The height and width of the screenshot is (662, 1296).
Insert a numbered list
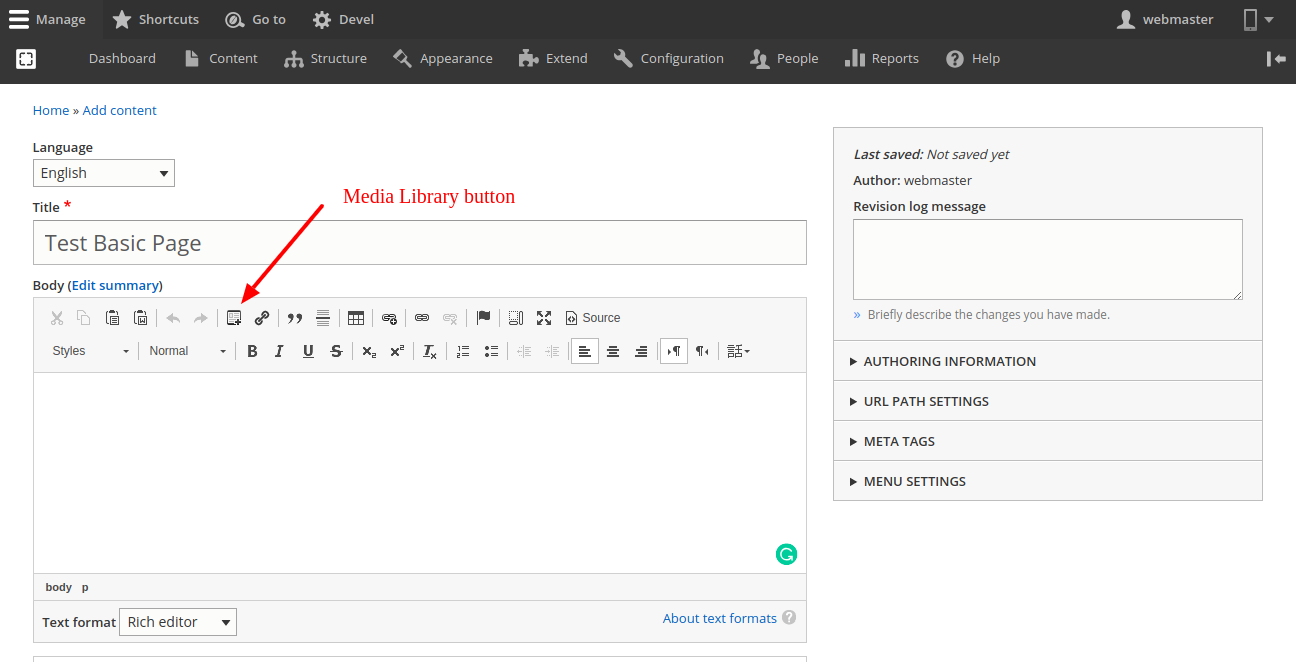coord(463,351)
